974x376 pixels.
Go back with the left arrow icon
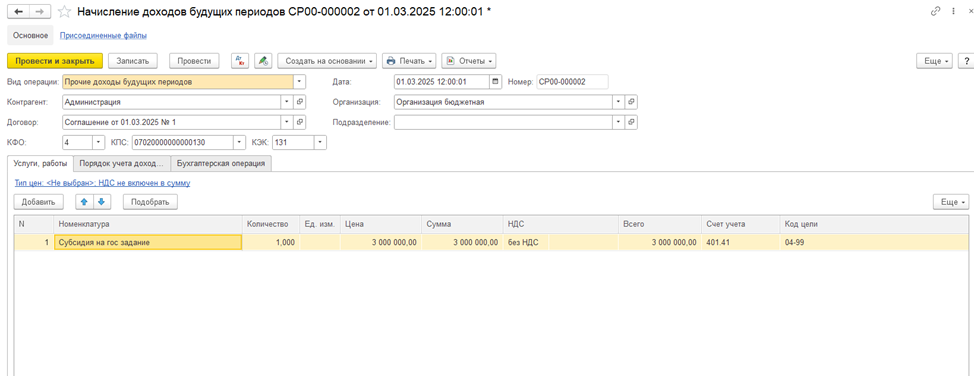tap(19, 11)
